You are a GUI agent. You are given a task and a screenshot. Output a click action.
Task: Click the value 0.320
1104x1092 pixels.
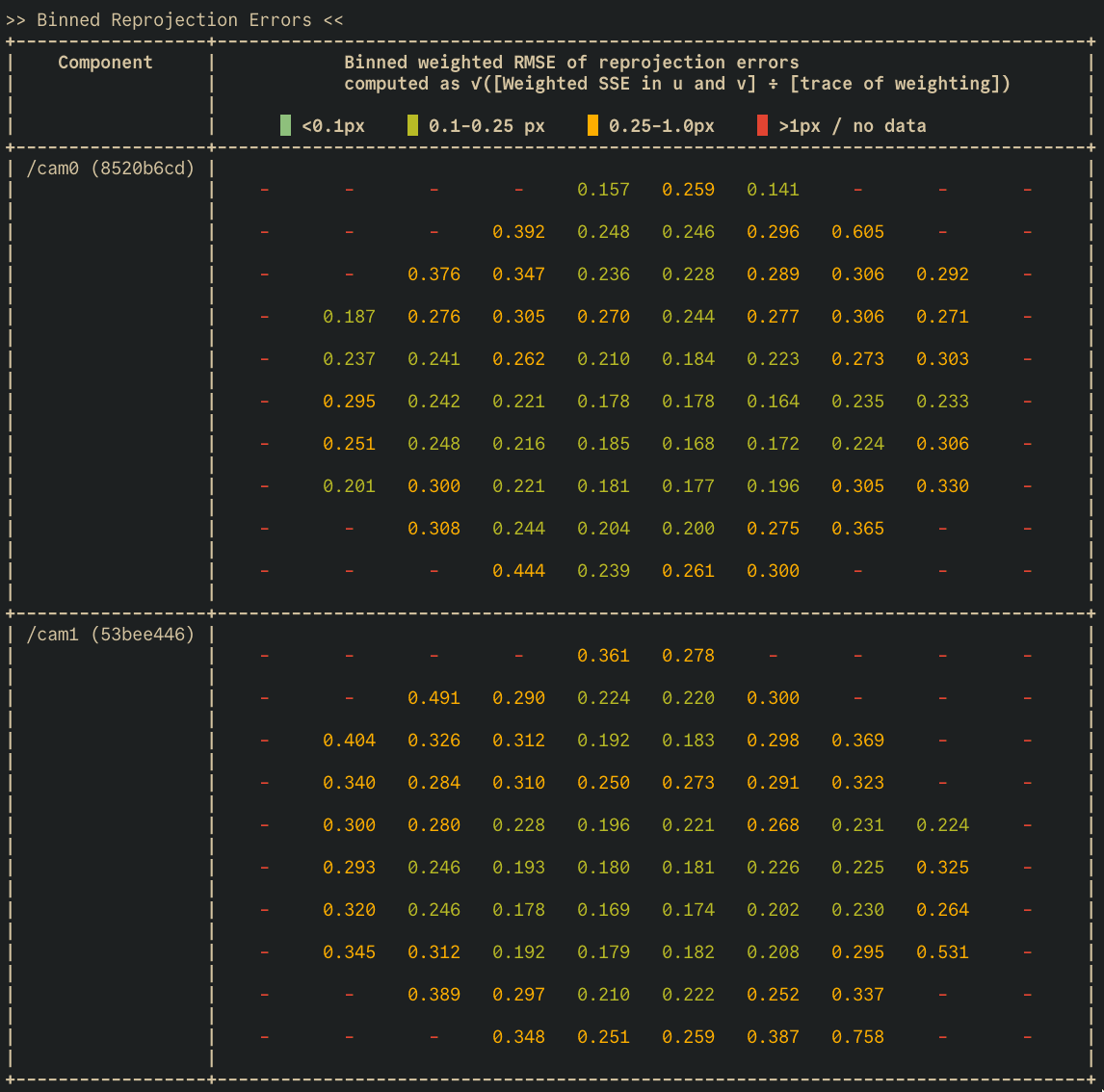350,910
